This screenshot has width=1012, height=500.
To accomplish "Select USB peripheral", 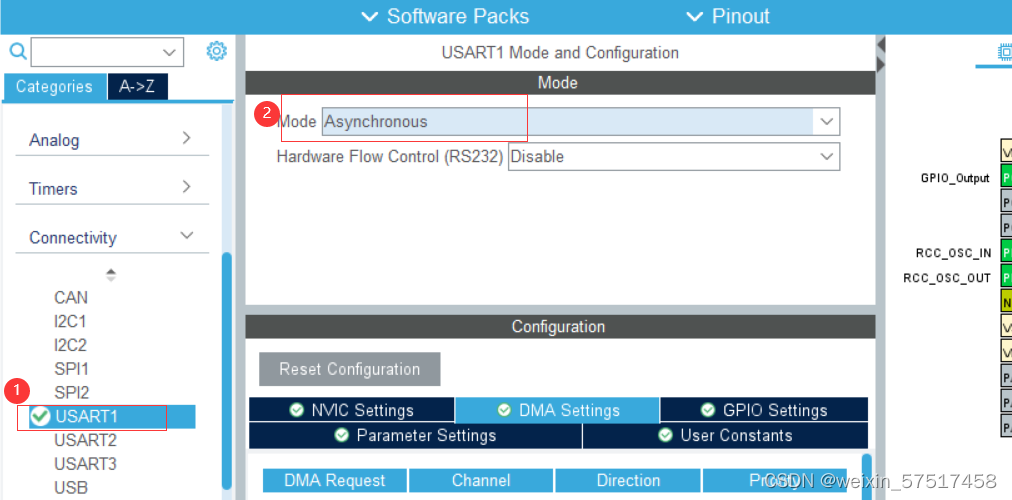I will (x=71, y=488).
